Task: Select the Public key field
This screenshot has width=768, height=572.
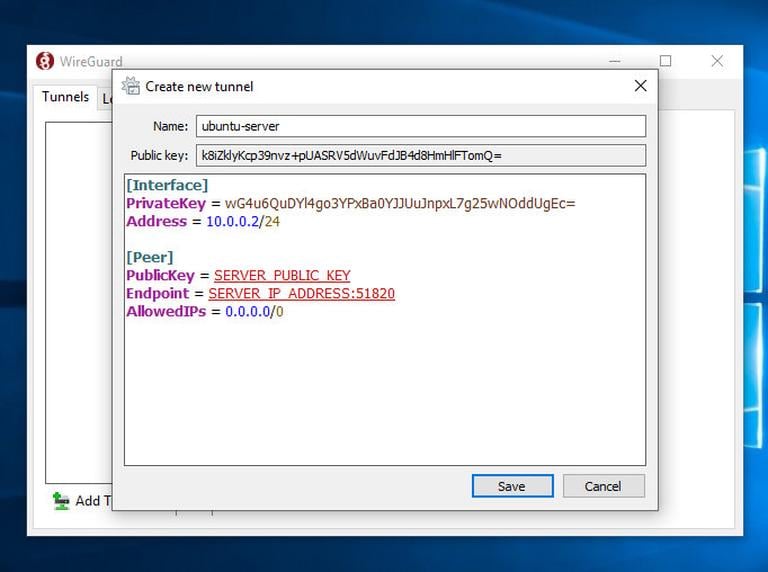Action: (x=421, y=155)
